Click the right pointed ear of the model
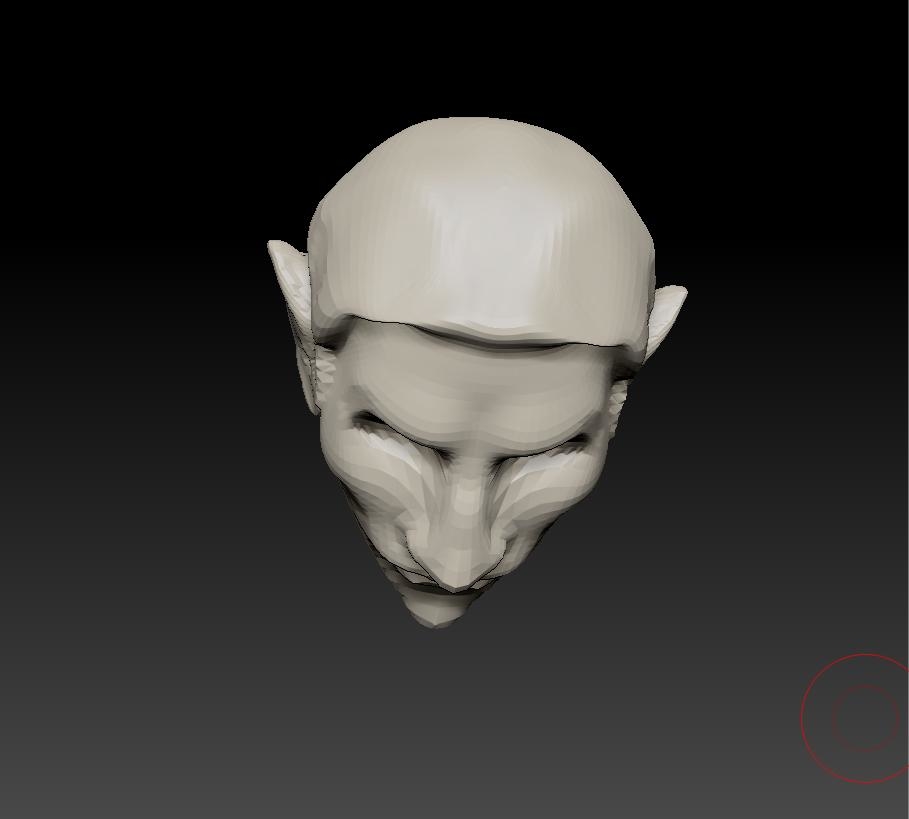This screenshot has height=819, width=909. (x=665, y=315)
